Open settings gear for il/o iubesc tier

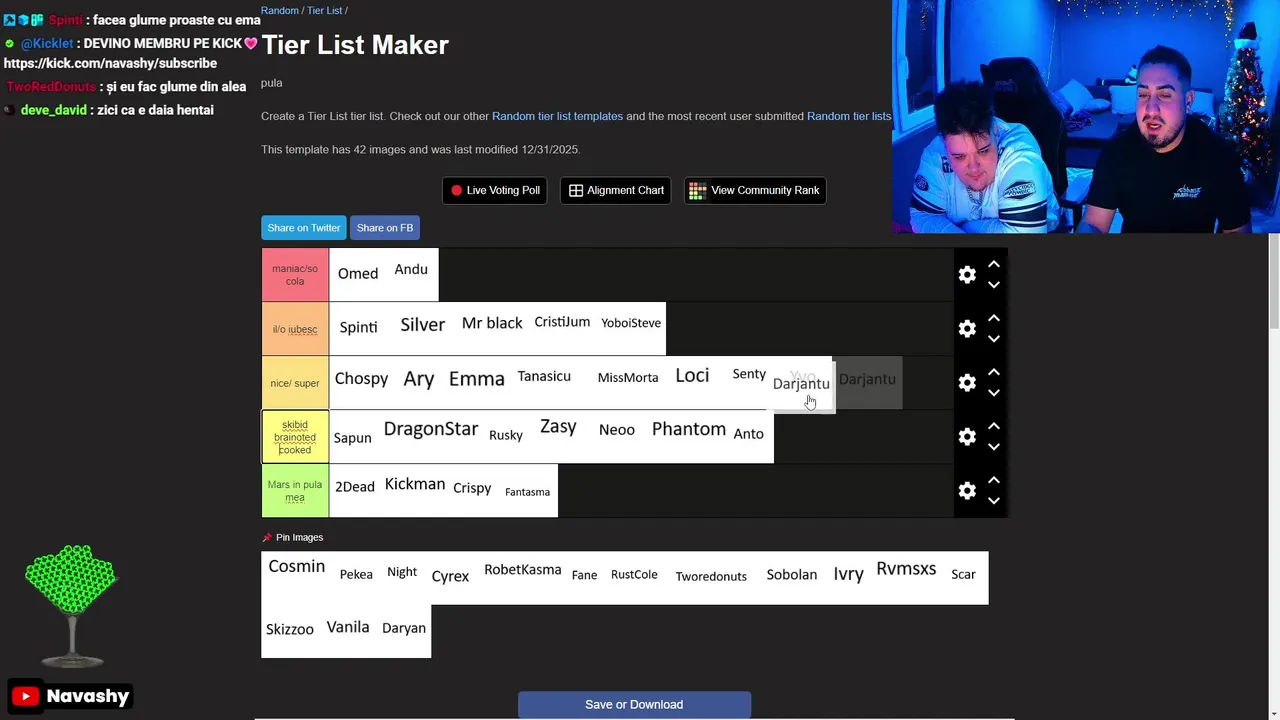point(967,329)
